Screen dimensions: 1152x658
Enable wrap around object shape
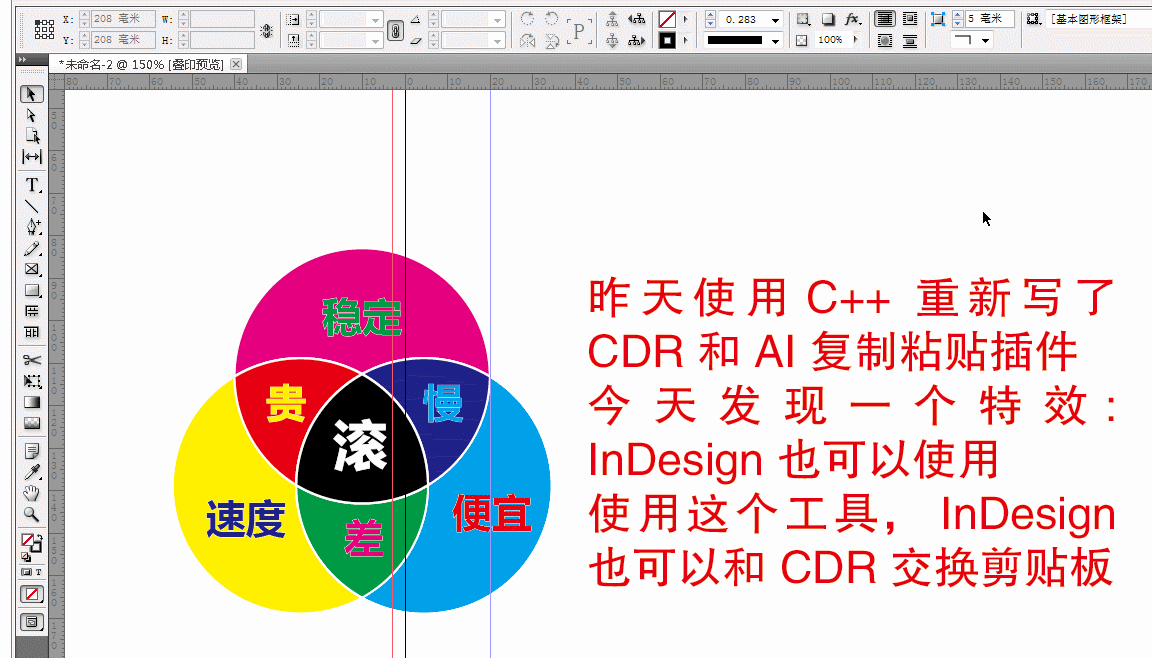pyautogui.click(x=885, y=41)
